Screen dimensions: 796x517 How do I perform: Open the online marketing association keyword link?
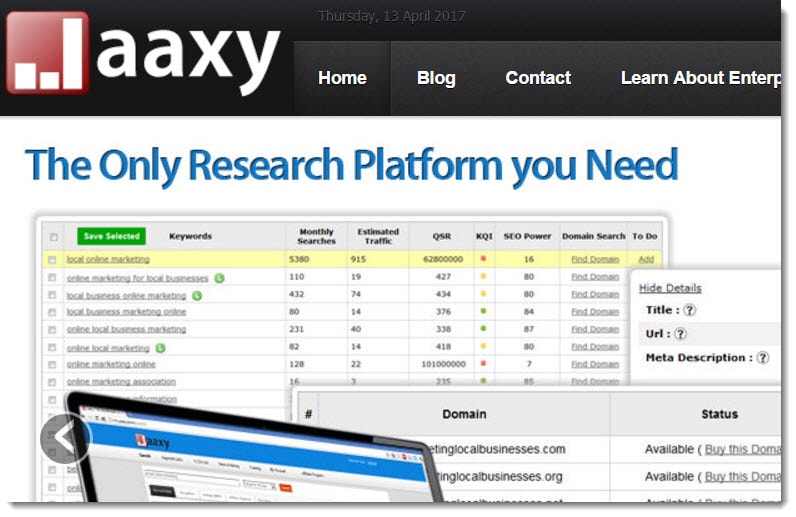coord(121,382)
